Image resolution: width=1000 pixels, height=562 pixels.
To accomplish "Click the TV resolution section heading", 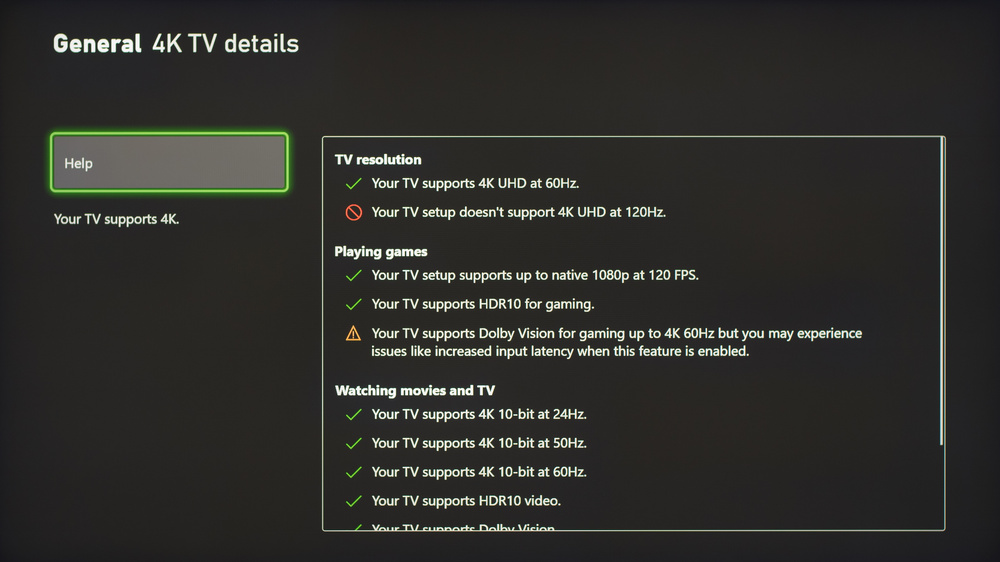I will pyautogui.click(x=378, y=159).
